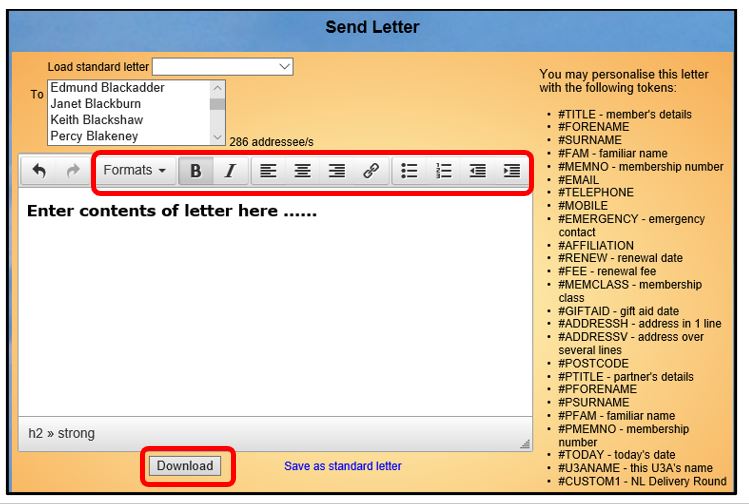
Task: Click Save as standard letter link
Action: [343, 466]
